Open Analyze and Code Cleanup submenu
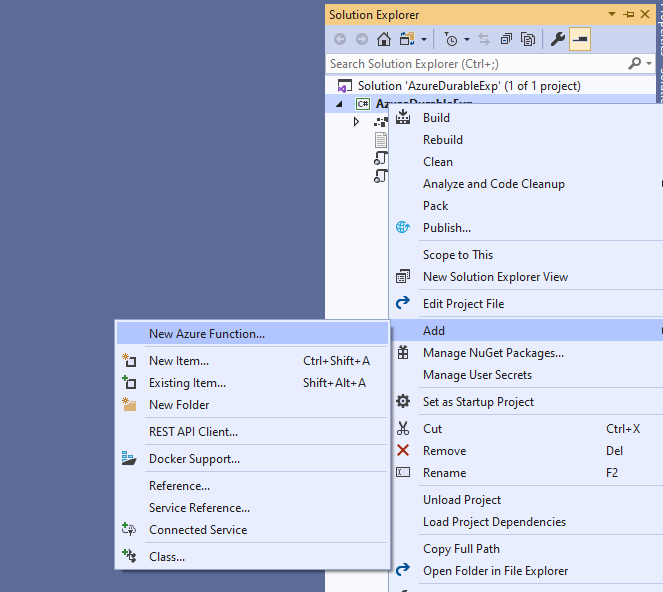 (494, 184)
